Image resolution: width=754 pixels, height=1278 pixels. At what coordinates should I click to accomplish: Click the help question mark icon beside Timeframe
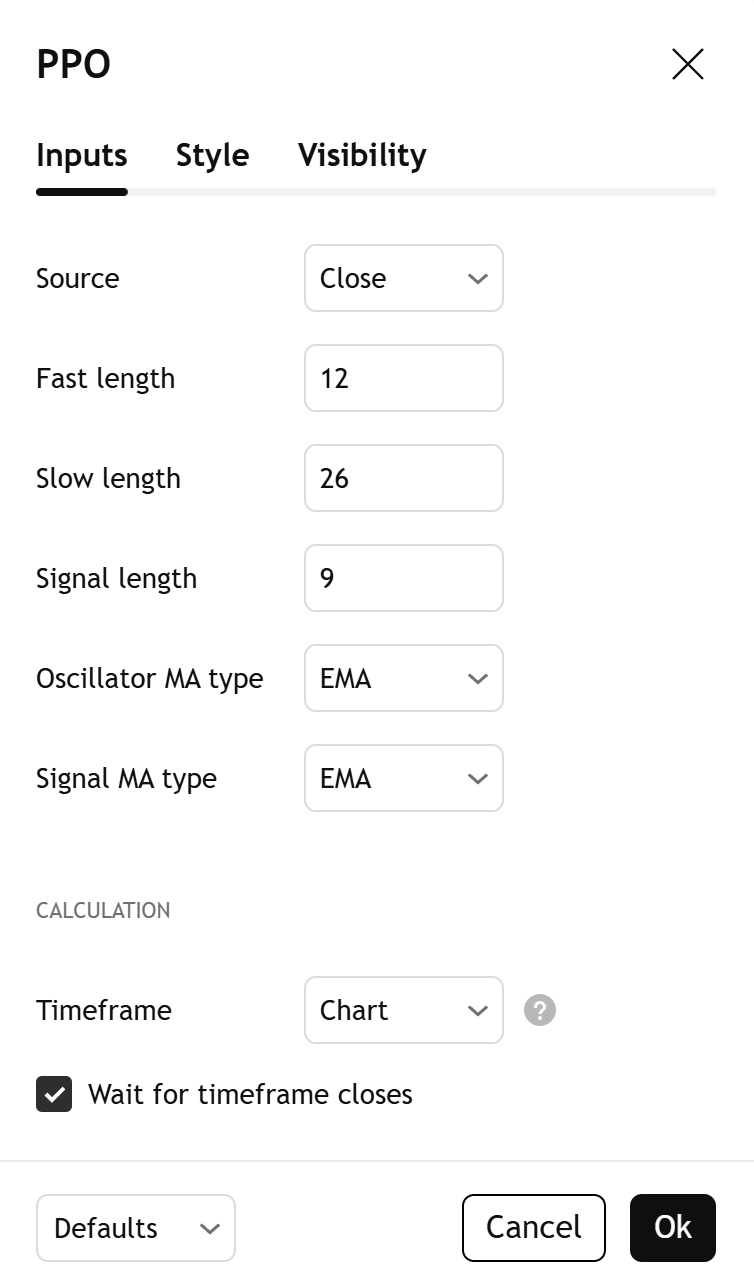[540, 1010]
